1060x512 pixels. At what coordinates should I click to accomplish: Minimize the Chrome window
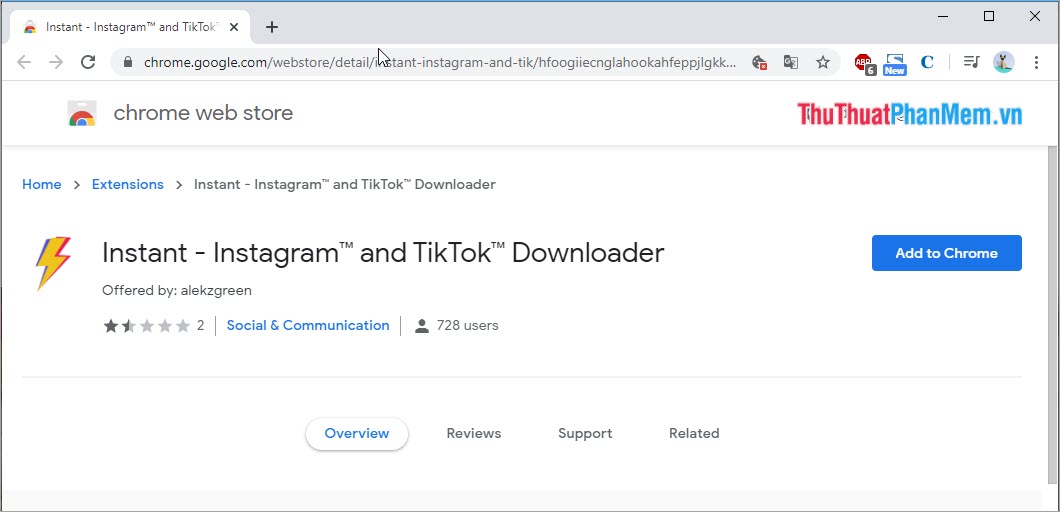tap(942, 16)
